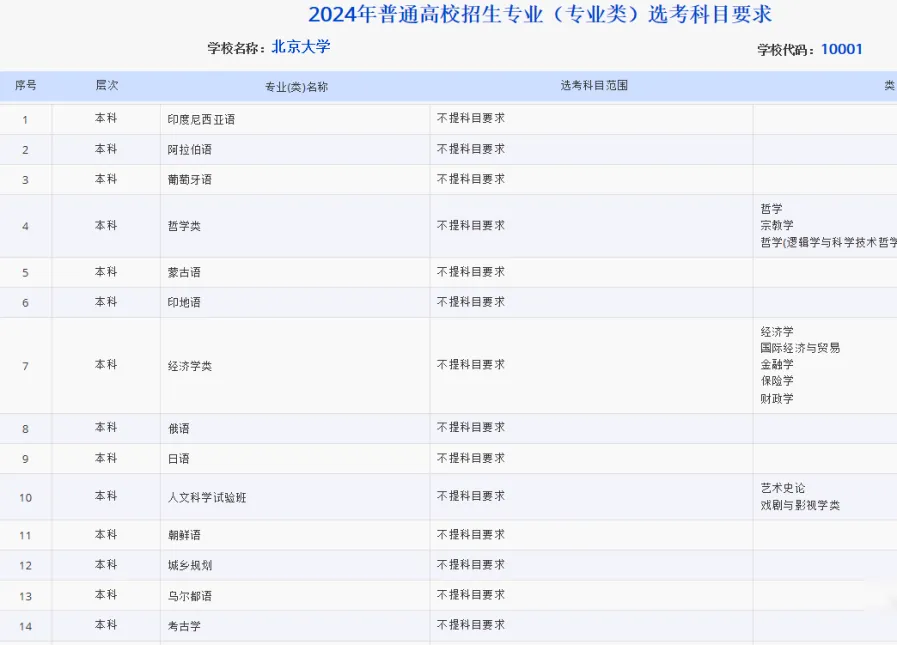The image size is (897, 645).
Task: Click the 专业(类)名称 column header
Action: coord(296,87)
